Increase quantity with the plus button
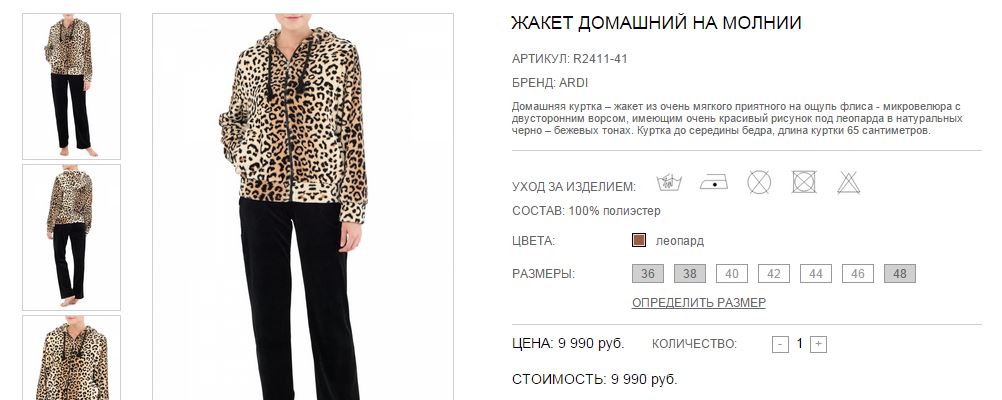 point(819,344)
